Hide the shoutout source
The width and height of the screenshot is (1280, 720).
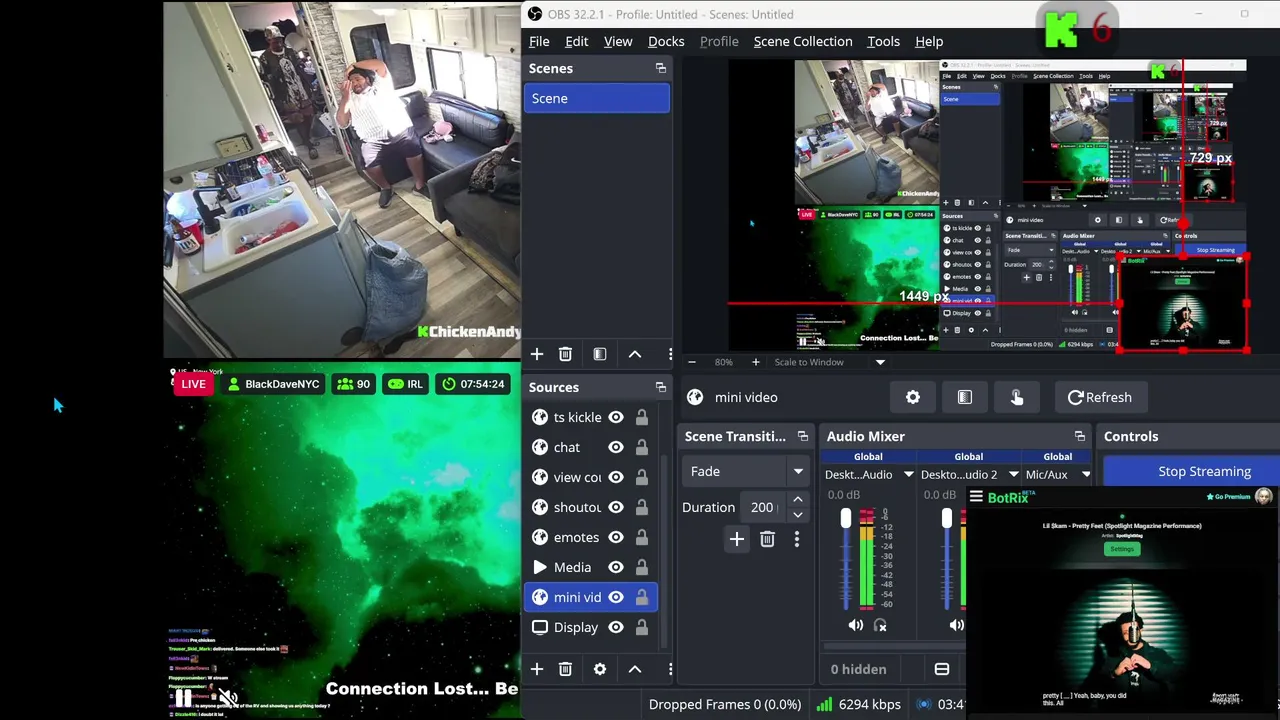coord(616,507)
